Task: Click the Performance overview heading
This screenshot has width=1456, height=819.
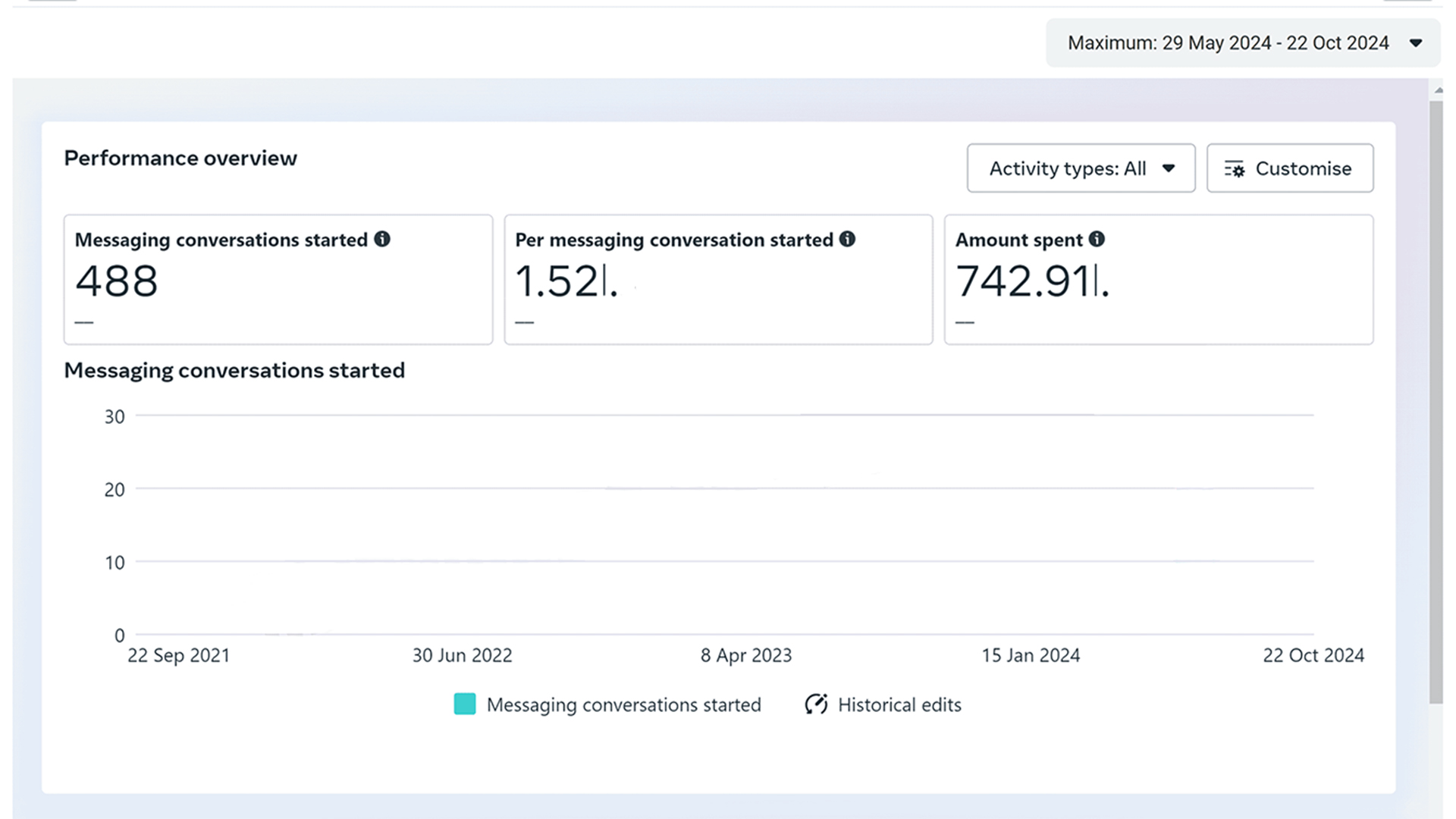Action: (x=180, y=158)
